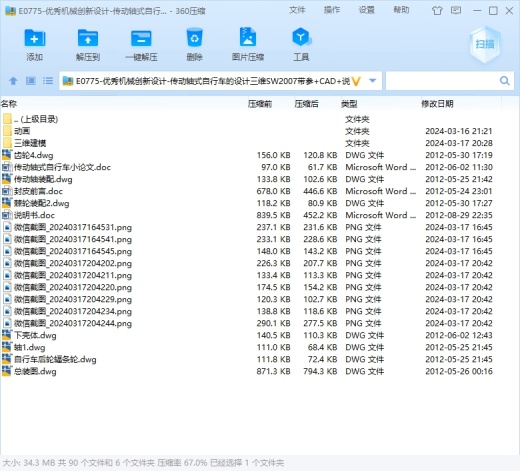Select 微信截图_20240317204244.png file name
Viewport: 520px width, 471px height.
pyautogui.click(x=73, y=323)
